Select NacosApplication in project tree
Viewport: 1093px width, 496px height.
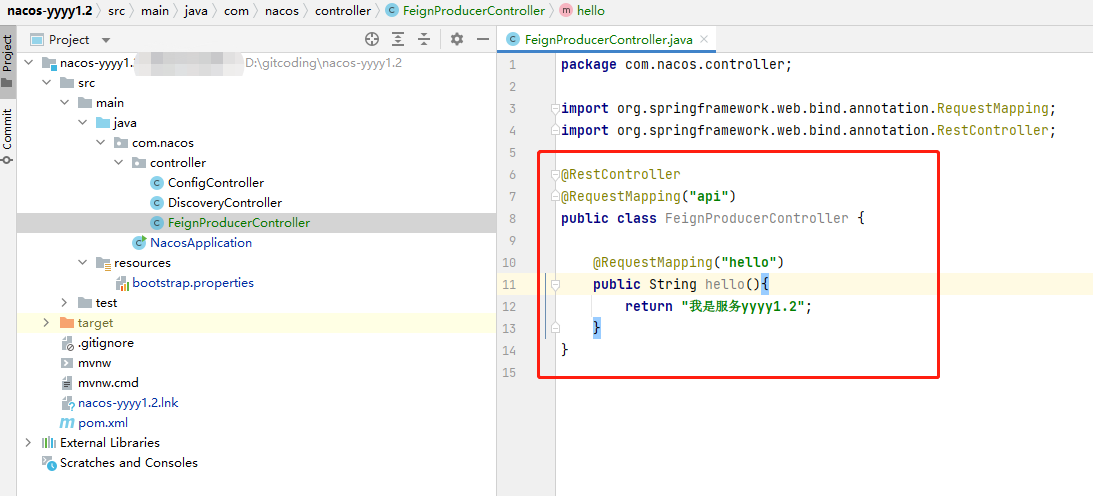point(201,243)
